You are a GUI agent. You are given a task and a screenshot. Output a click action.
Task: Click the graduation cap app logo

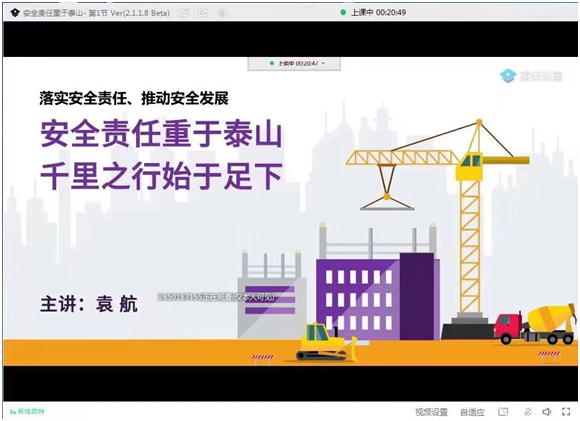tap(14, 13)
